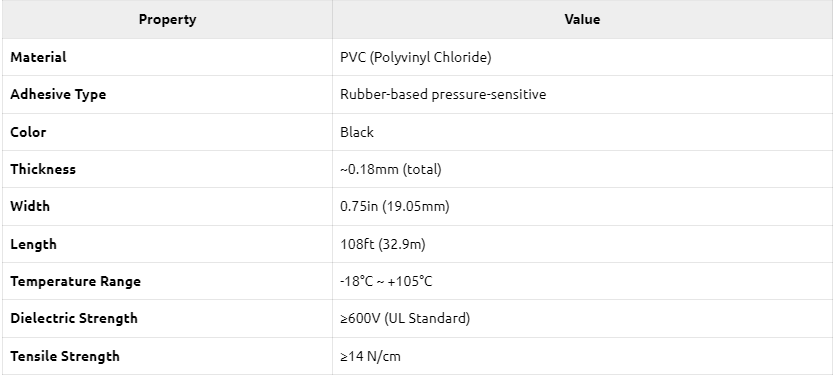Screen dimensions: 833x378
Task: Click the Value column header
Action: 582,20
